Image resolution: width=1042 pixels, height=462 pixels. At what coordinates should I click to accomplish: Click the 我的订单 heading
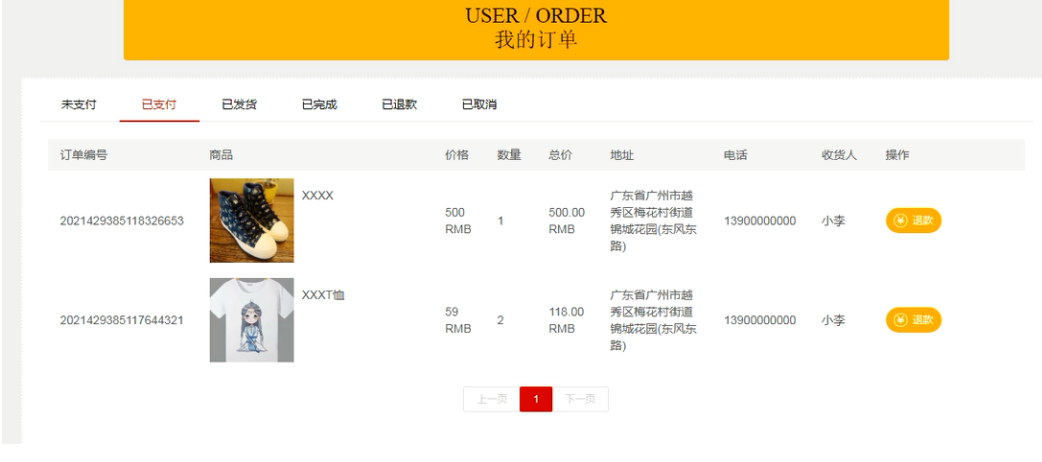pyautogui.click(x=536, y=40)
